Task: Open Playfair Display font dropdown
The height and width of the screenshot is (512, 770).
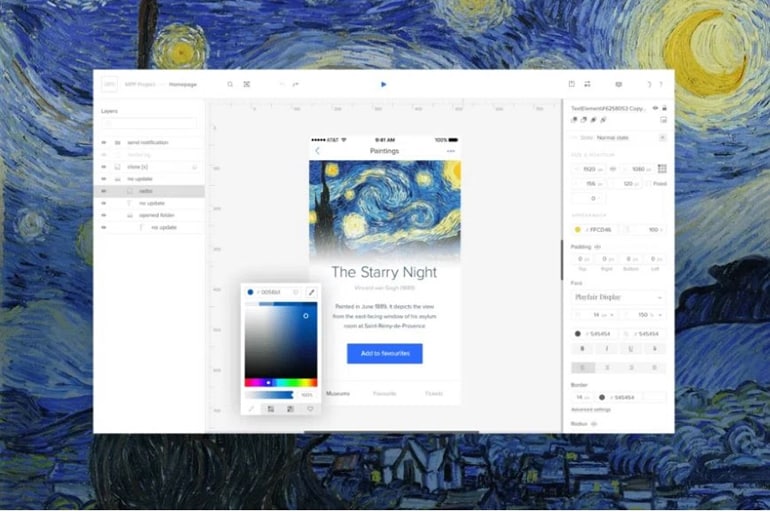Action: coord(619,297)
